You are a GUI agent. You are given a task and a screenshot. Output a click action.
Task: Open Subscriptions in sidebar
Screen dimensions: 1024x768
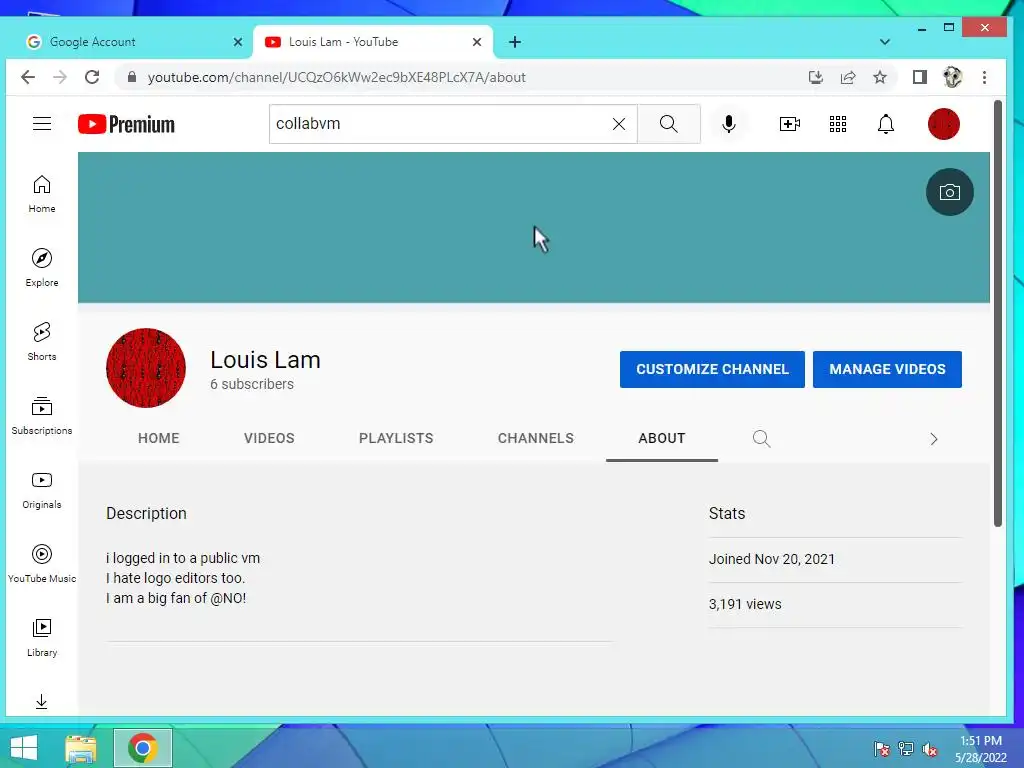42,416
